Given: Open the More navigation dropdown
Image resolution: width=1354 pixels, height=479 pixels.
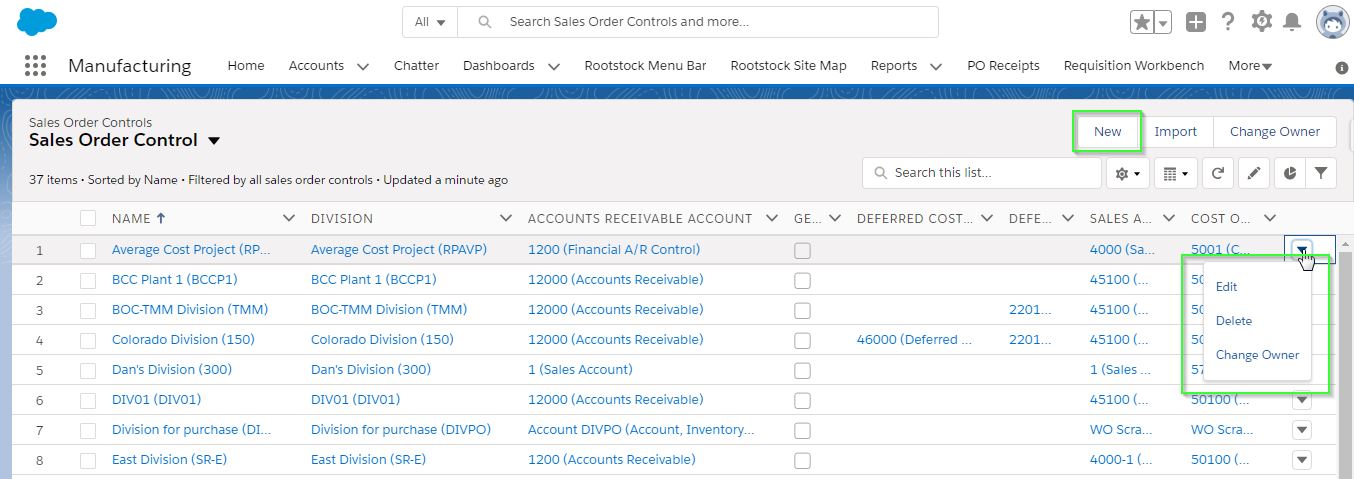Looking at the screenshot, I should [x=1250, y=66].
